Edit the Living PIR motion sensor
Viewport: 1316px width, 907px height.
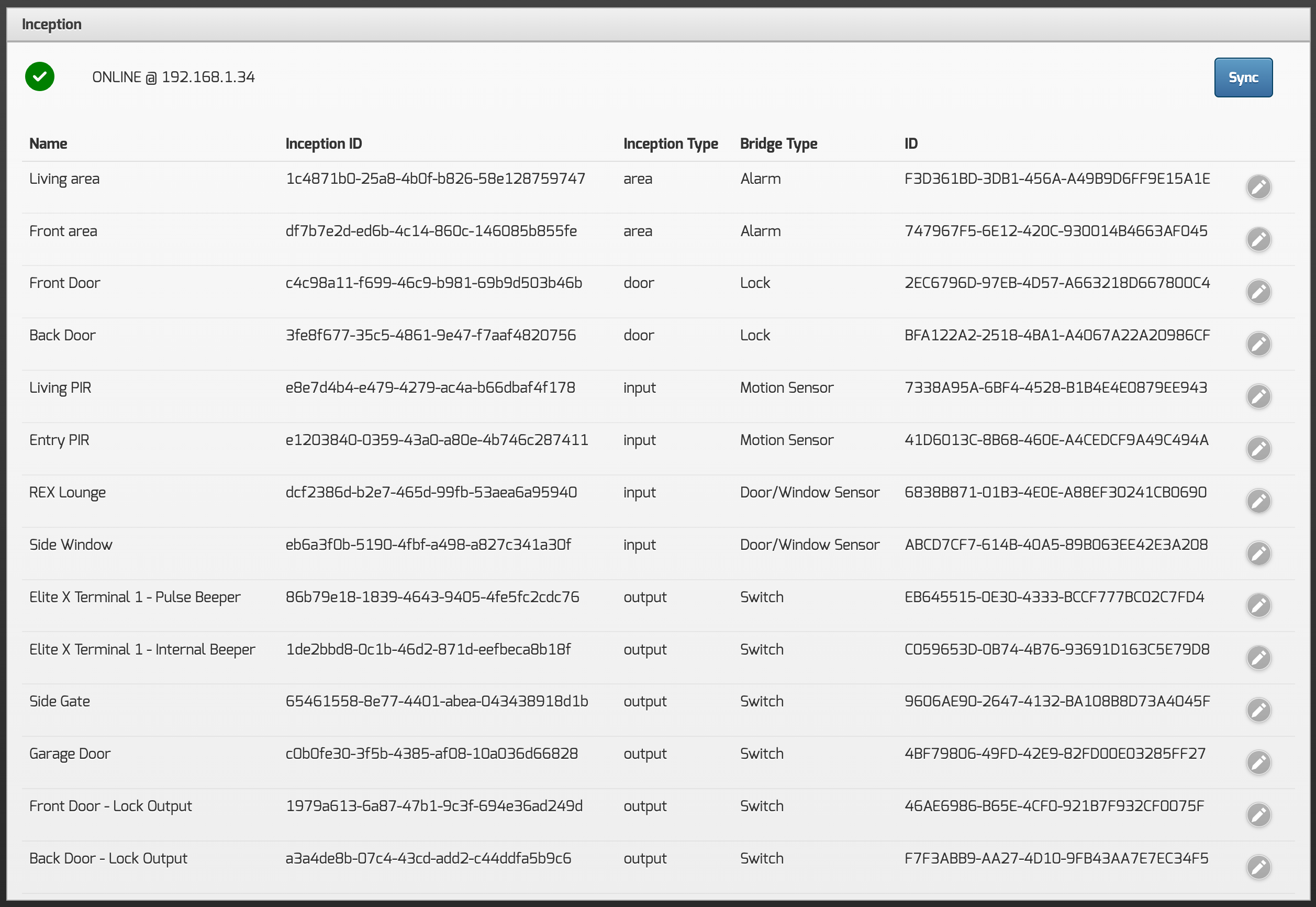tap(1258, 396)
